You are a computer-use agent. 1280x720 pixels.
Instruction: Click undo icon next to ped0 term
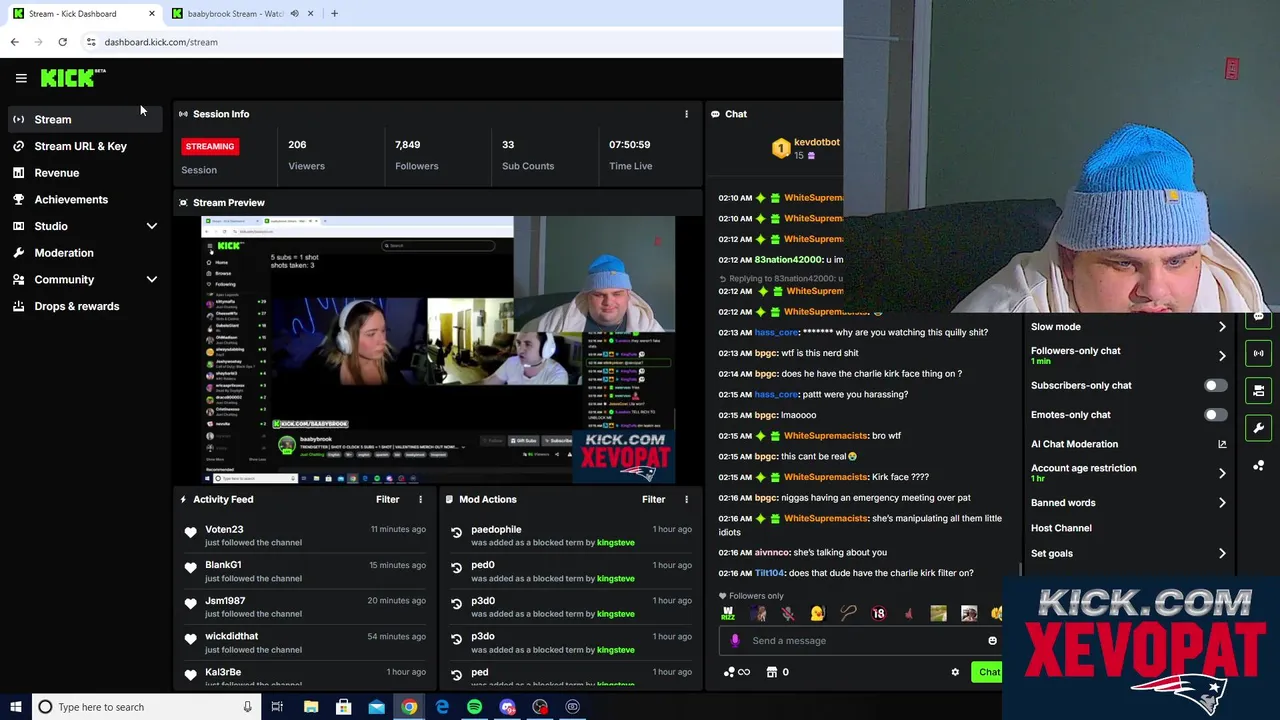(457, 570)
